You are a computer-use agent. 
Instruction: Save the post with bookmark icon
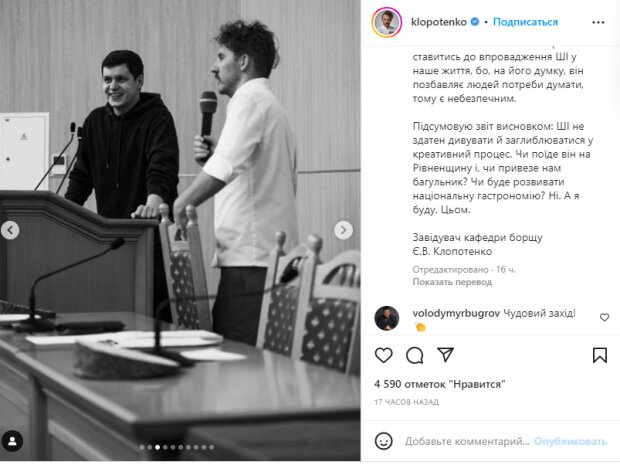click(x=599, y=355)
